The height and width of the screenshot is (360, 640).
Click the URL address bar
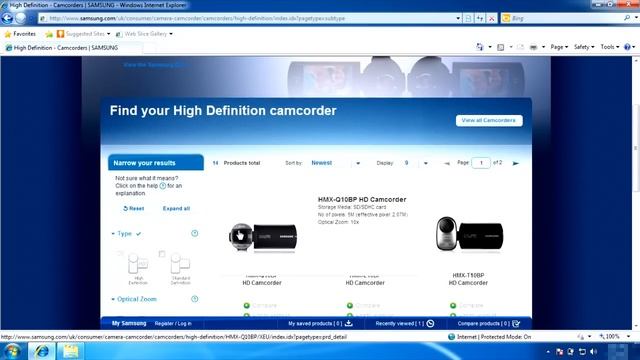pos(251,18)
